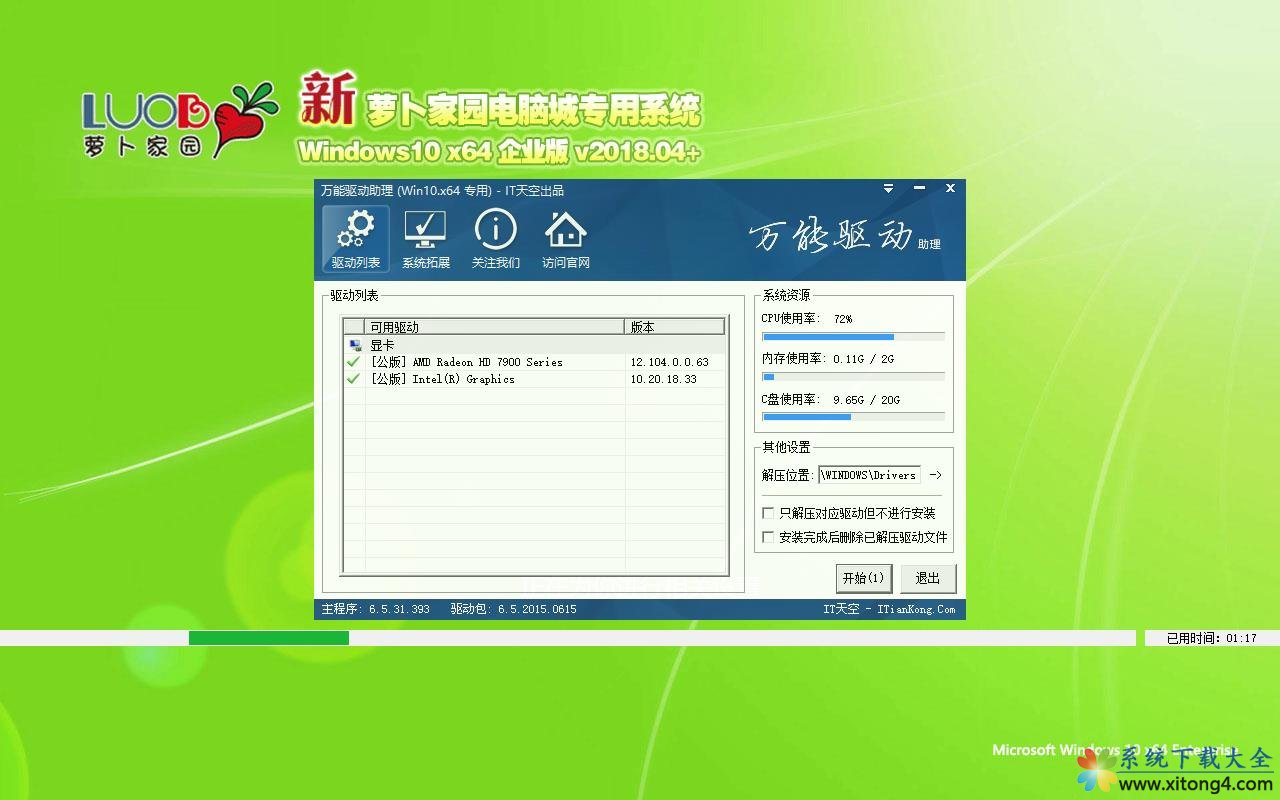The image size is (1280, 800).
Task: Click the CPU使用率 72% label
Action: [807, 318]
